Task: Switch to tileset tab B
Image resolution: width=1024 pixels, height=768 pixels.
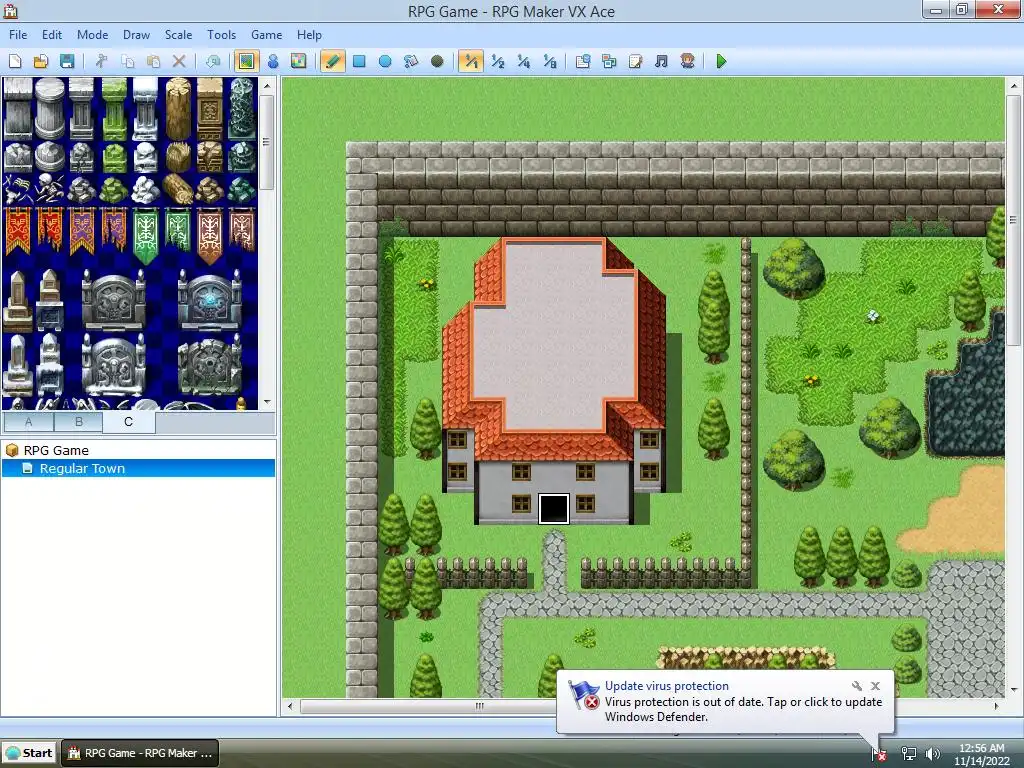Action: (78, 422)
